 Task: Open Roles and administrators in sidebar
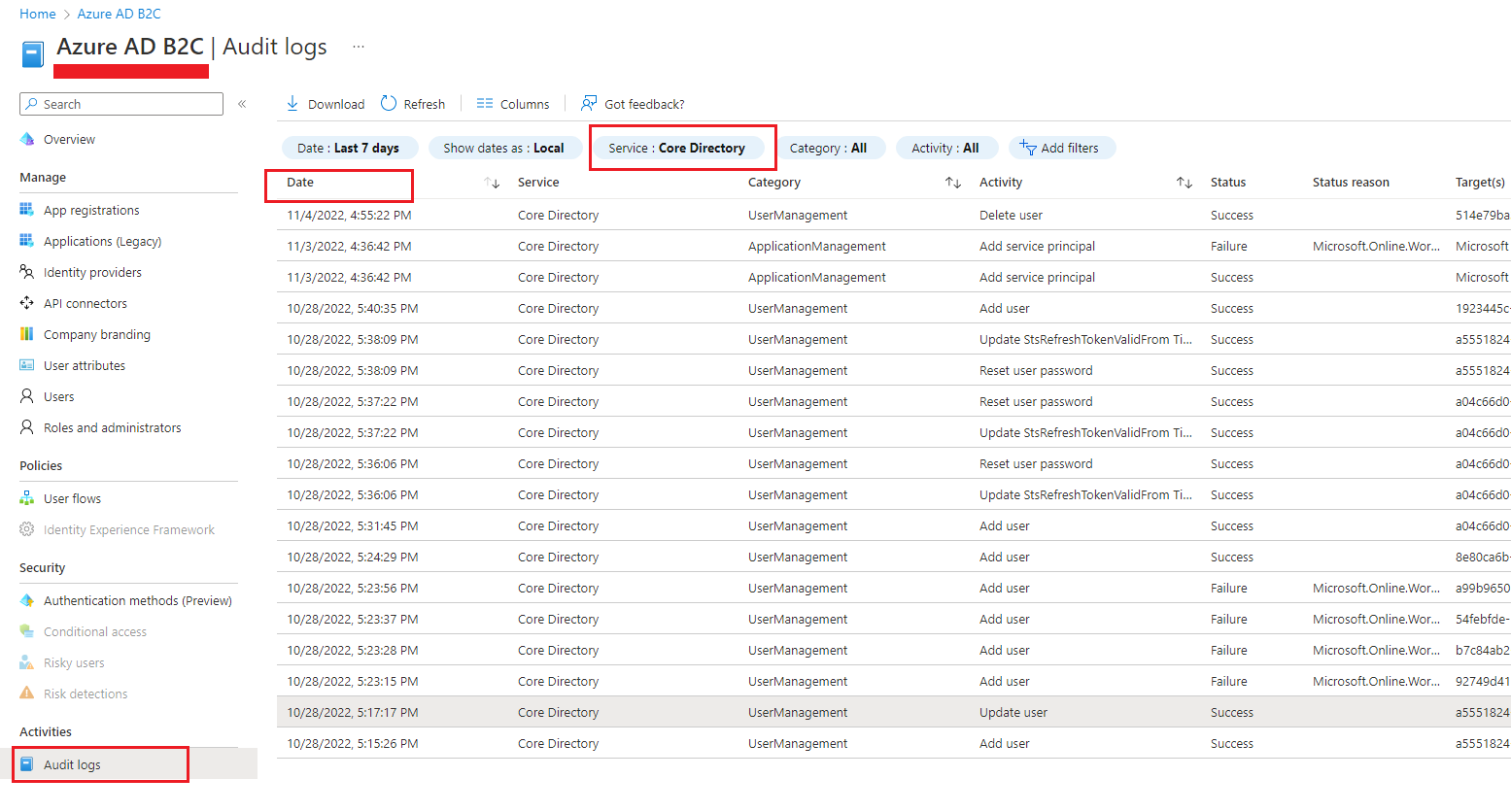pyautogui.click(x=112, y=427)
